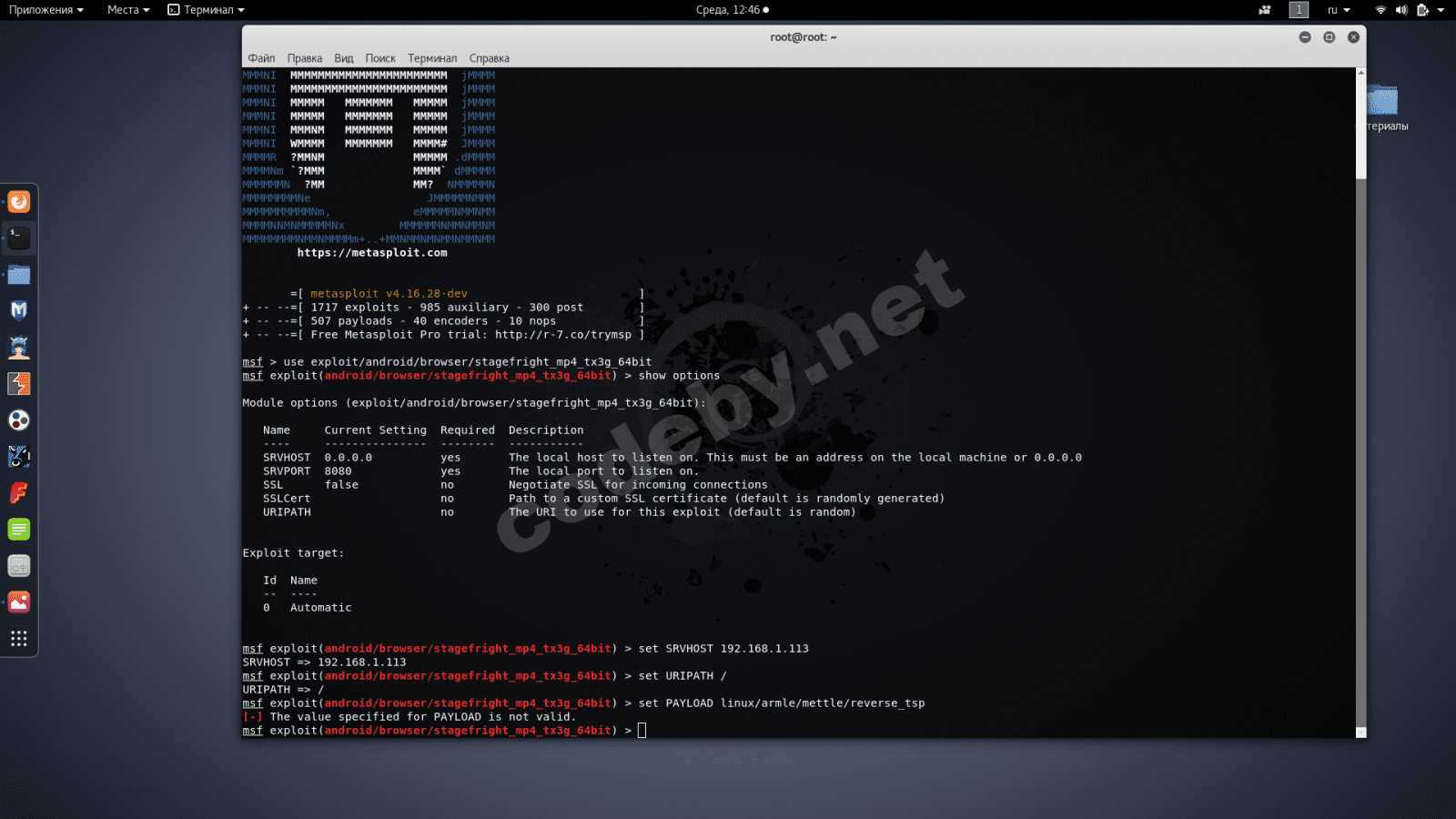Screen dimensions: 1456x819
Task: Click the set URIPATH / command
Action: [682, 676]
